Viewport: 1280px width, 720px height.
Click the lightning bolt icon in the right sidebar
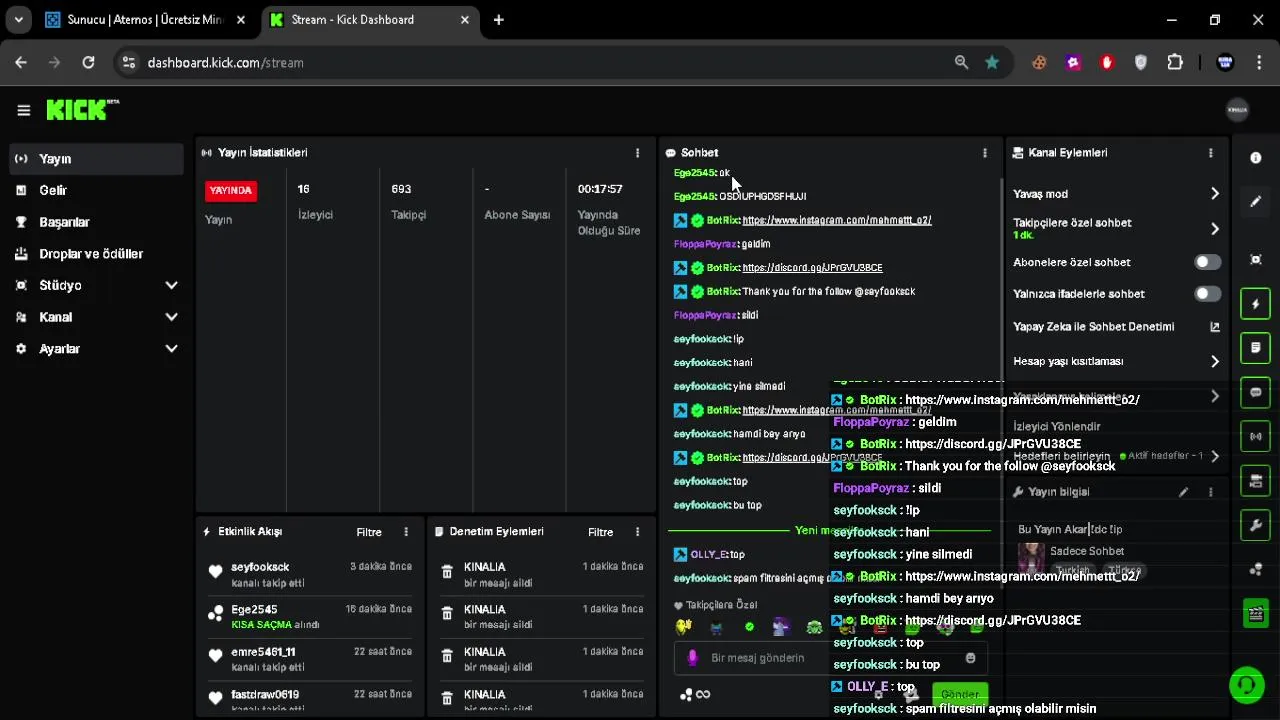1256,304
